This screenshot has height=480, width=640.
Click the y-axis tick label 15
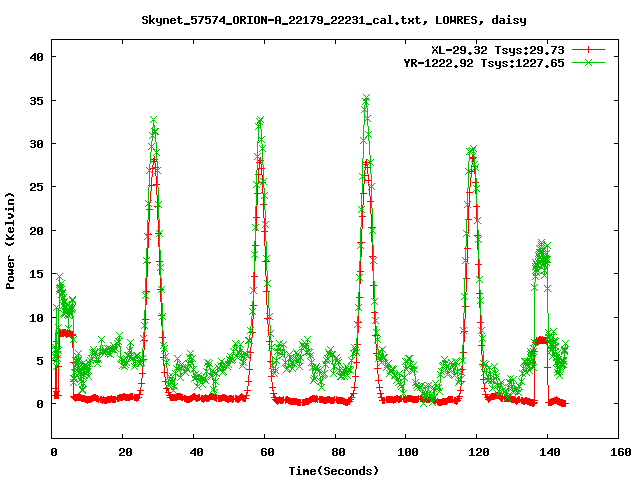coord(37,274)
